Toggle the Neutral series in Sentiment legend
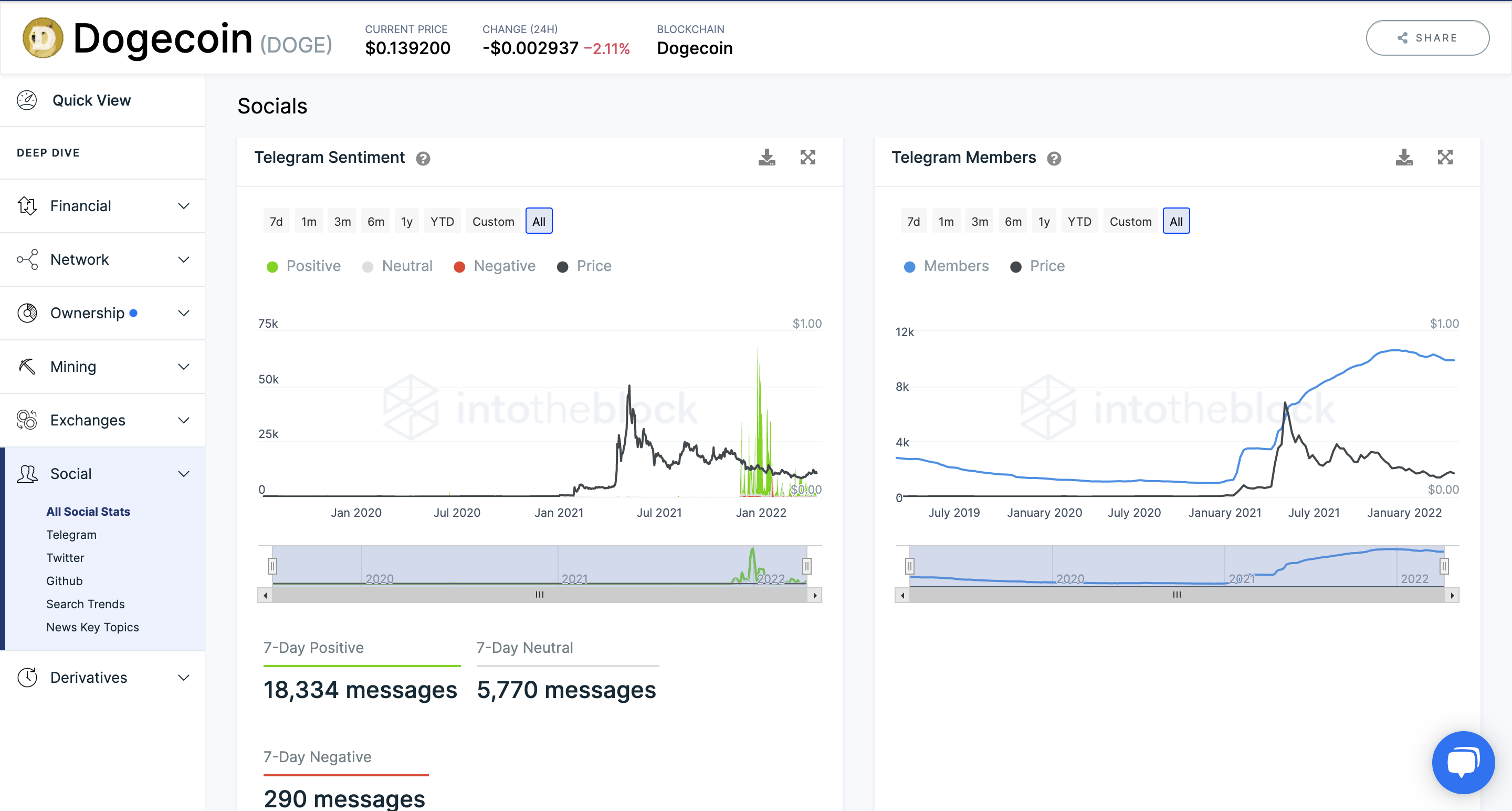 tap(397, 266)
